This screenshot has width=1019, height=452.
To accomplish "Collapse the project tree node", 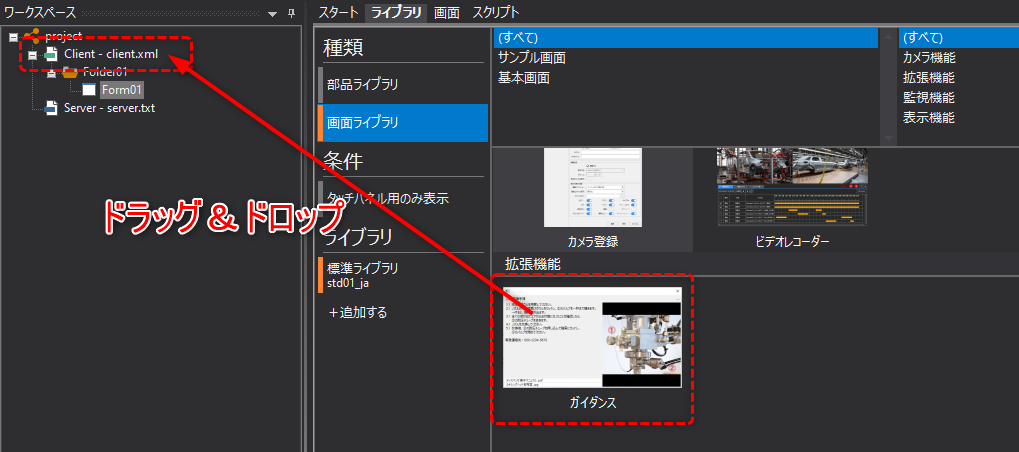I will coord(12,36).
